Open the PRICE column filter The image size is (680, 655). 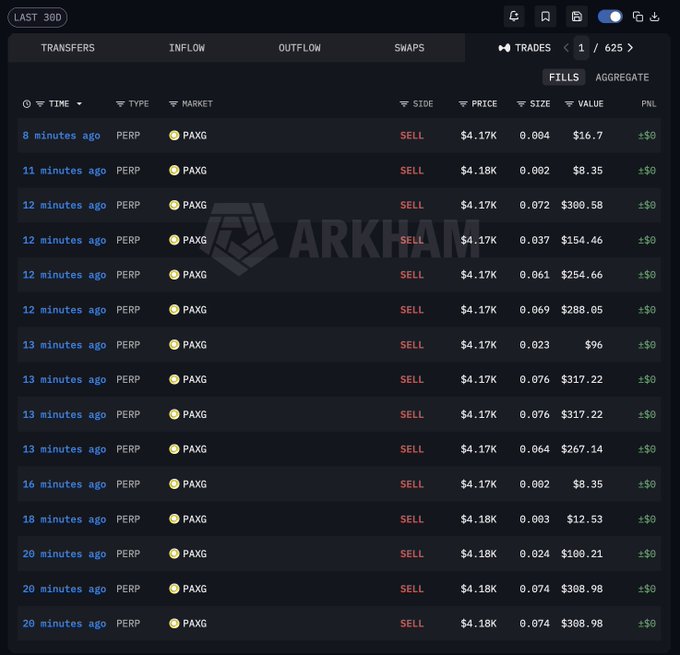[x=463, y=104]
